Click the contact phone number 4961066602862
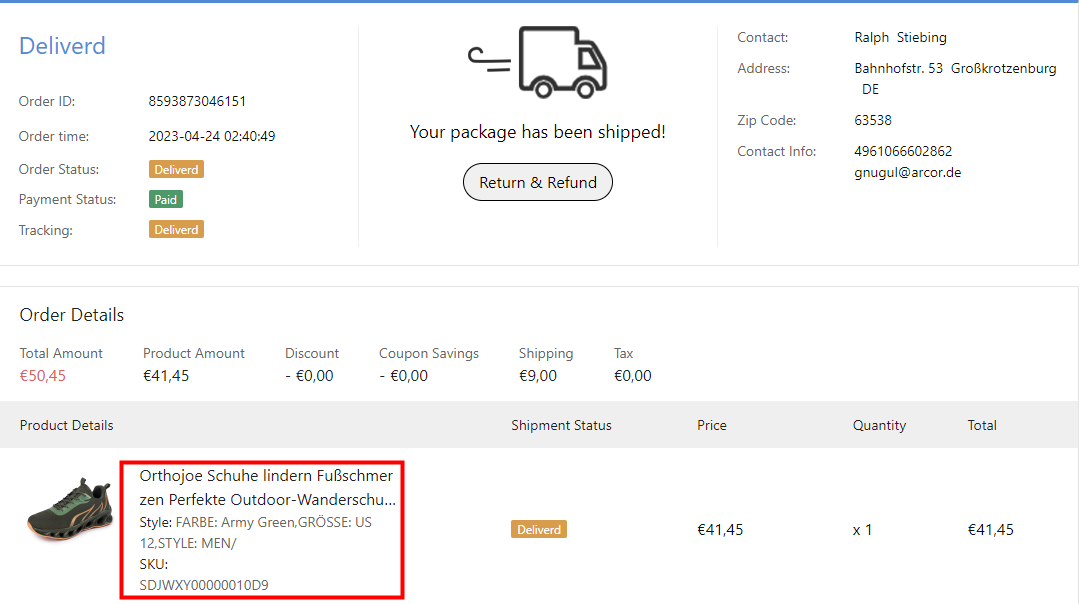This screenshot has height=604, width=1079. click(903, 151)
